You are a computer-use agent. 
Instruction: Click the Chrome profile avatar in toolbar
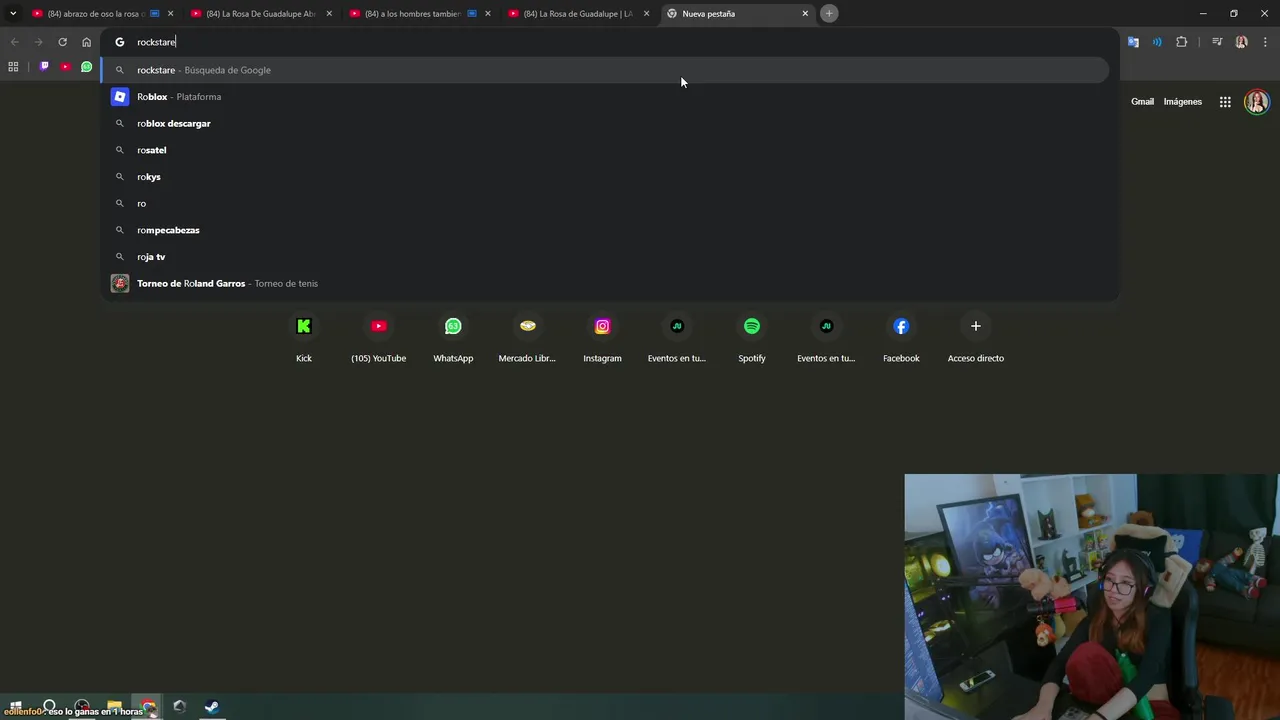(x=1242, y=42)
